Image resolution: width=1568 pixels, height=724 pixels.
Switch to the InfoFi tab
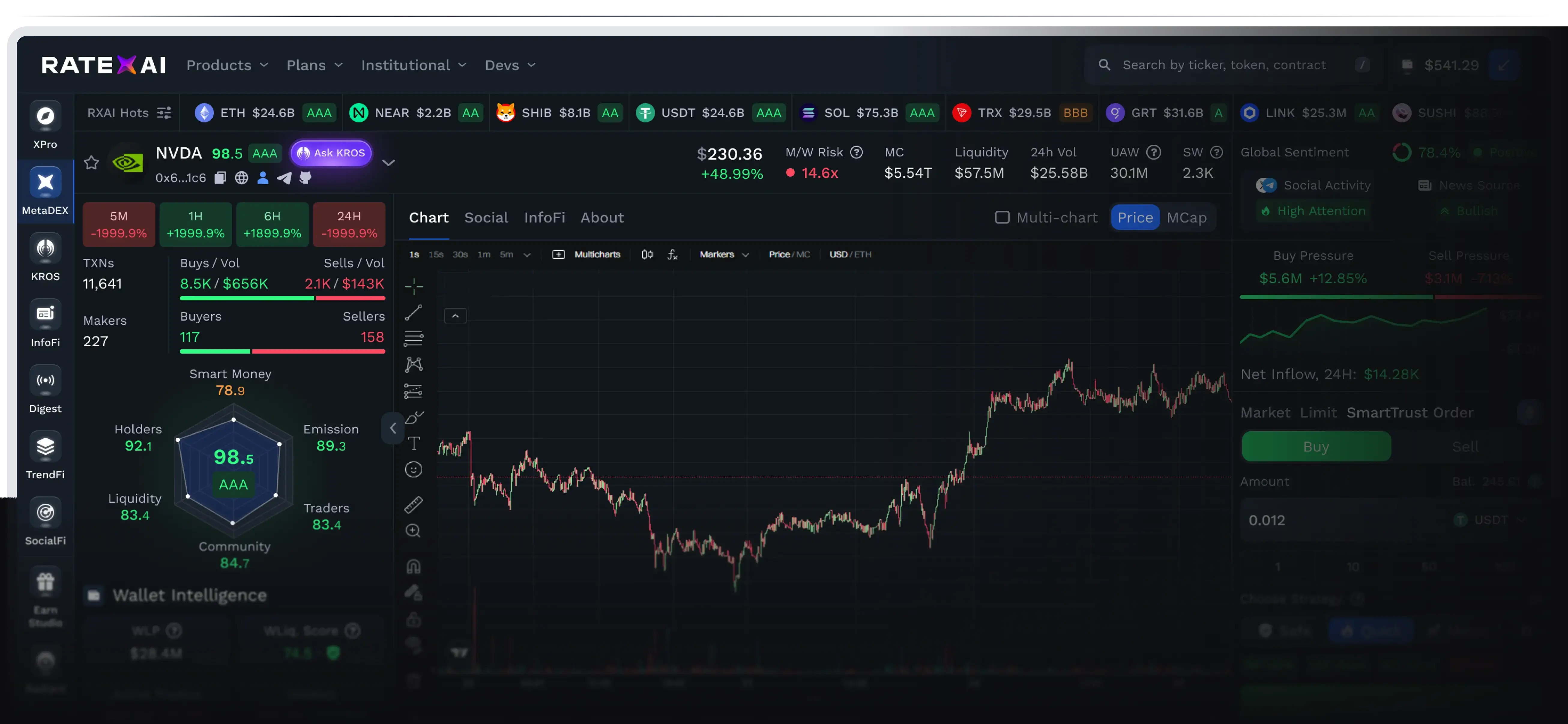(544, 217)
